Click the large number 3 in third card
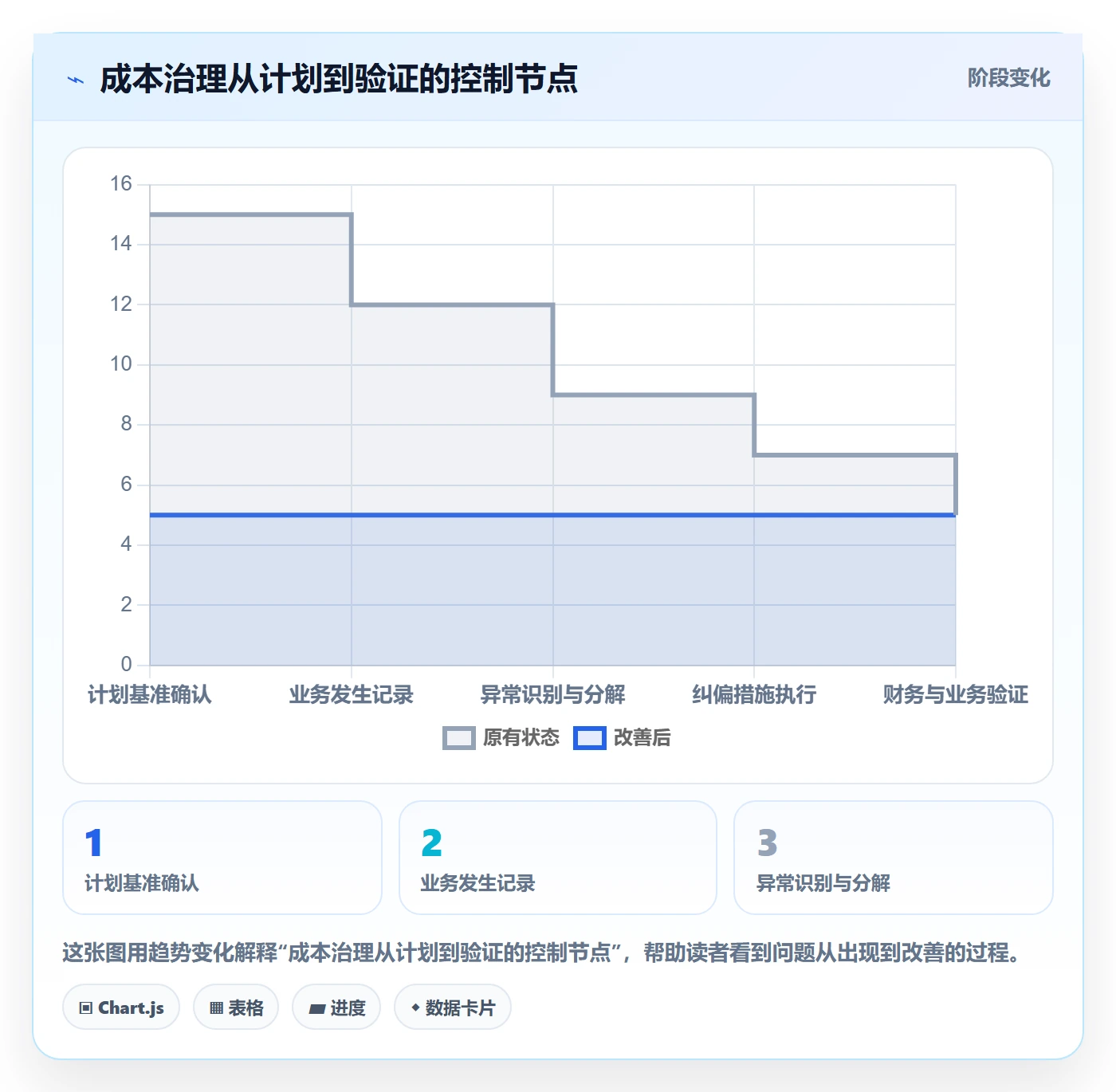1116x1092 pixels. 767,843
